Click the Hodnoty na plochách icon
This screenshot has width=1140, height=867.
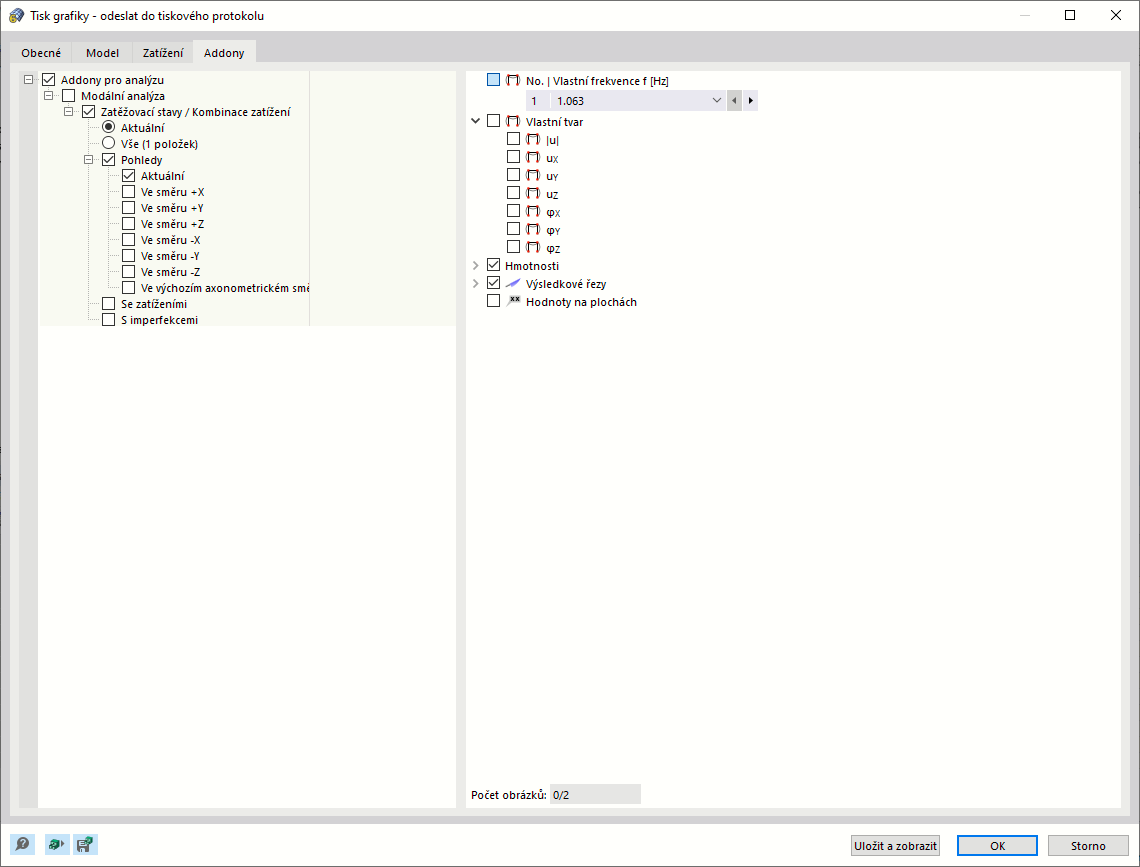[x=513, y=301]
